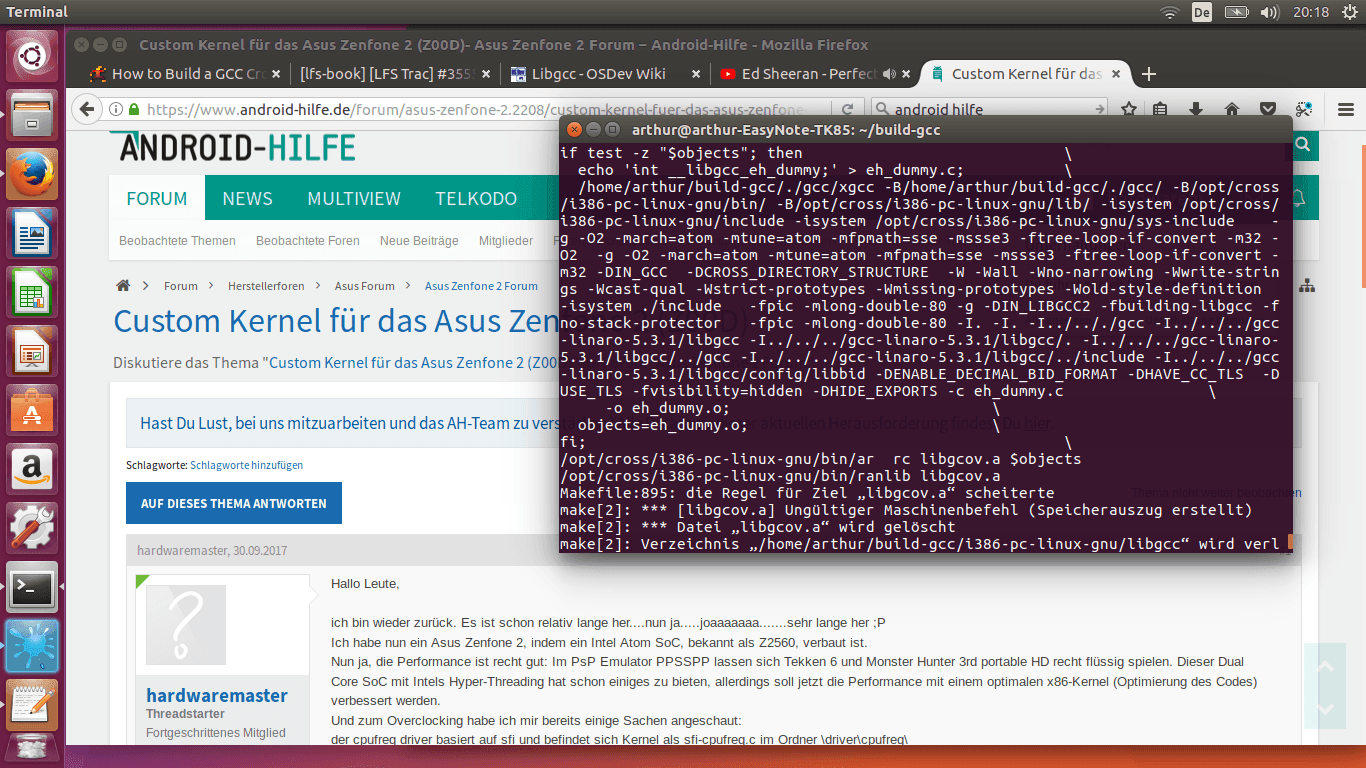Close the Libgcc - OSDev Wiki tab
Screen dimensions: 1366x768
[696, 74]
